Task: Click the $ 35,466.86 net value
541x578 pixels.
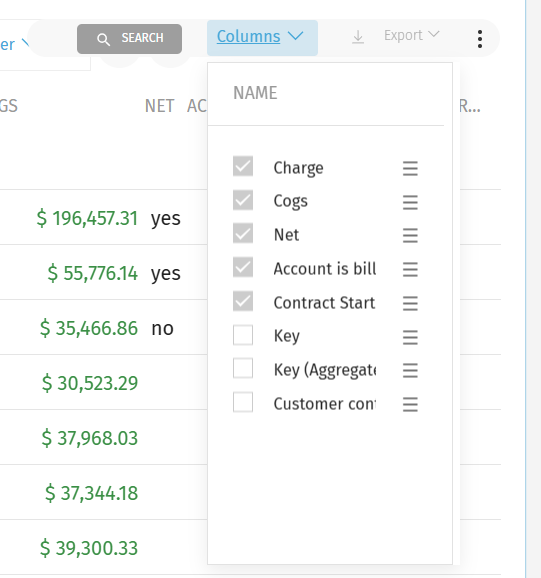Action: [x=89, y=328]
